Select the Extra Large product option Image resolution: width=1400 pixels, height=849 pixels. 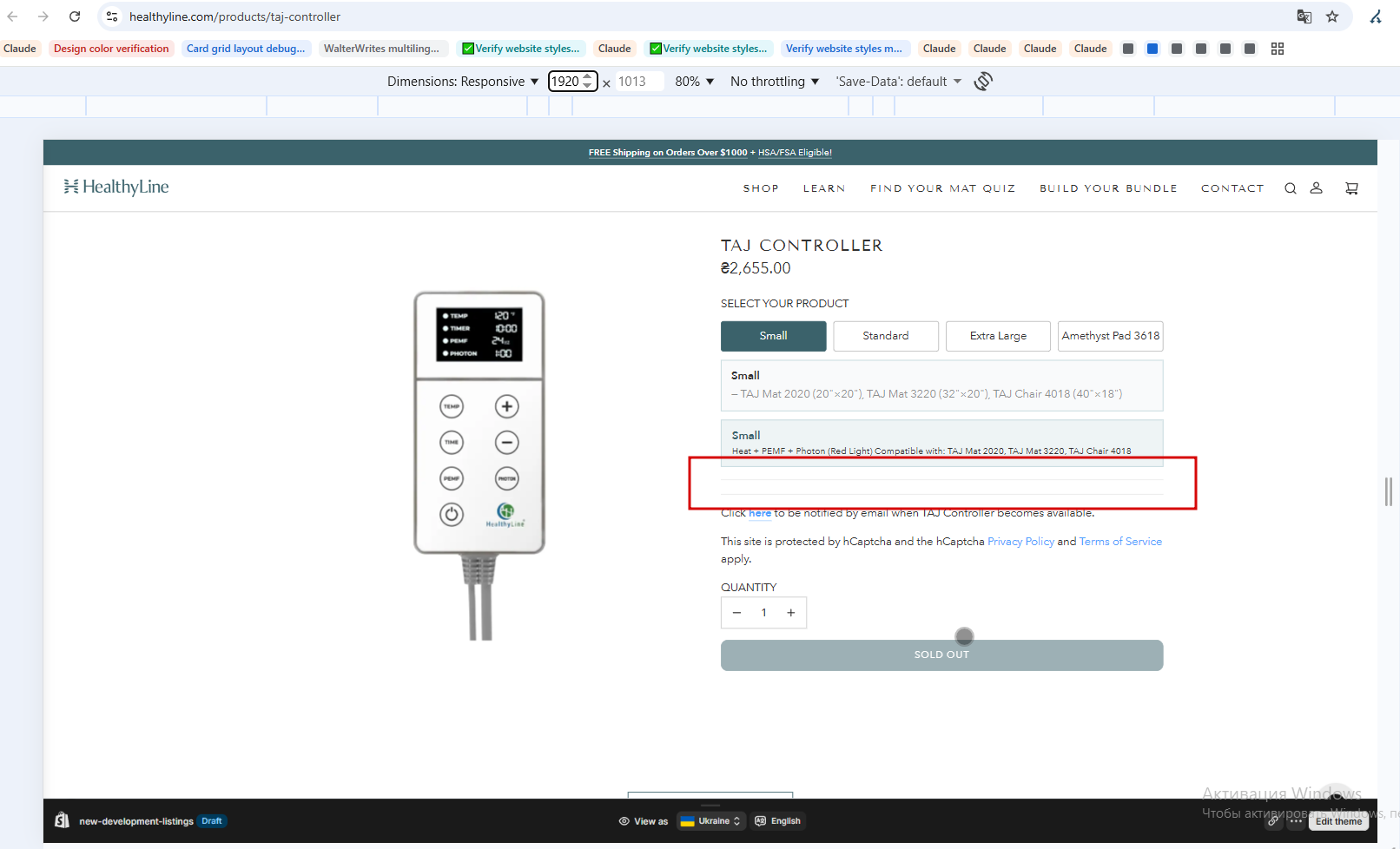[x=998, y=336]
